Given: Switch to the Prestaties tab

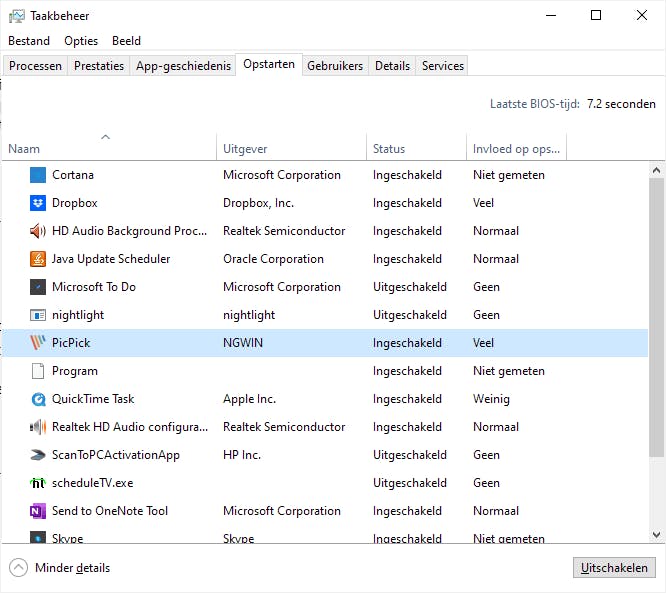Looking at the screenshot, I should (99, 66).
